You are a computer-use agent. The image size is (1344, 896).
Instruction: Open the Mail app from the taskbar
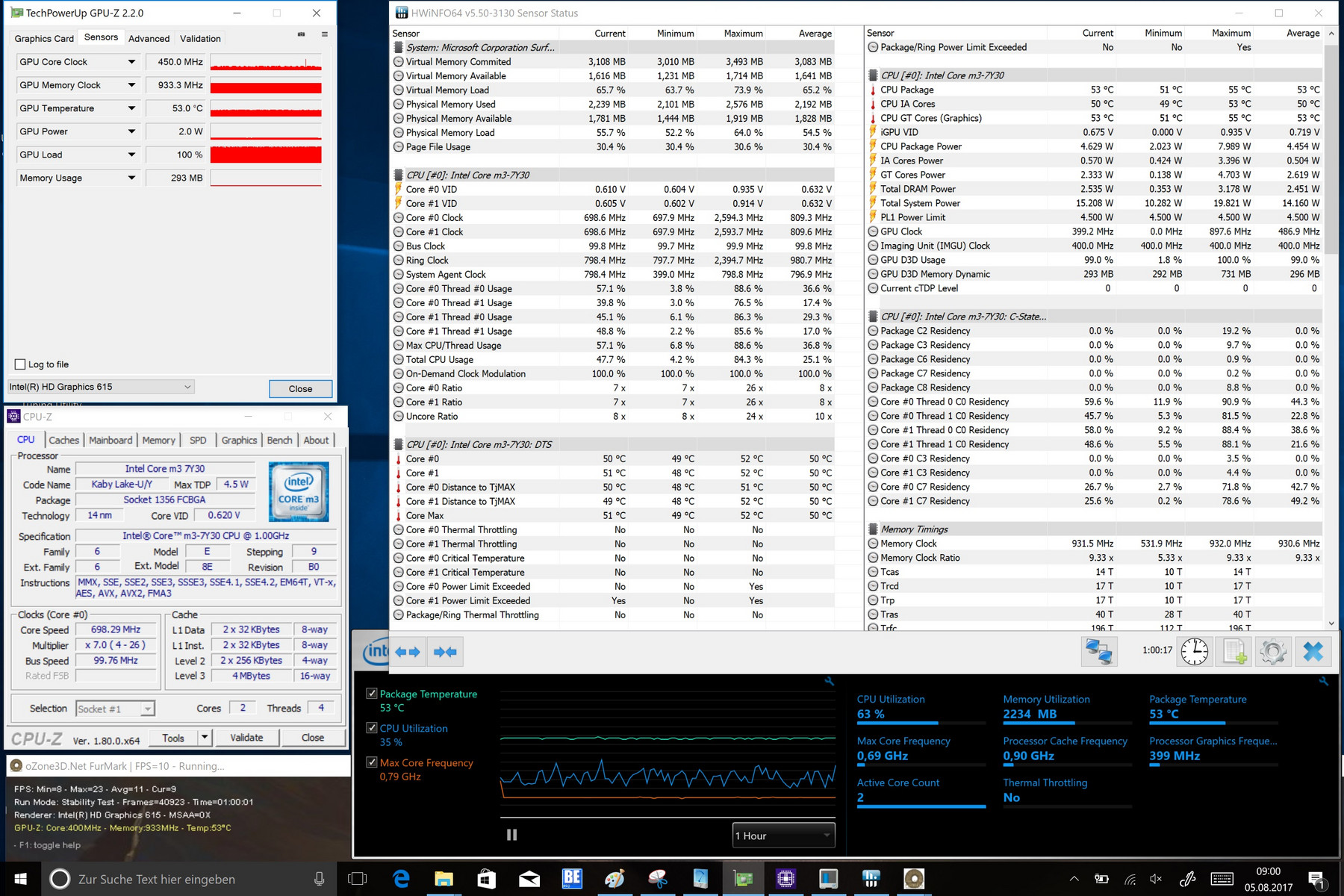coord(529,879)
